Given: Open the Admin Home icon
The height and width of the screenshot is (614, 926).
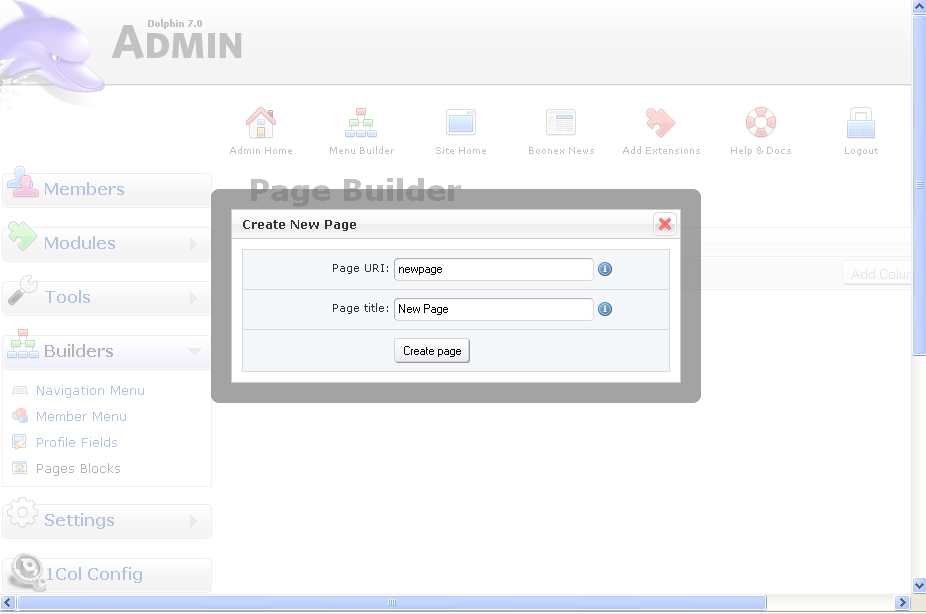Looking at the screenshot, I should 260,122.
